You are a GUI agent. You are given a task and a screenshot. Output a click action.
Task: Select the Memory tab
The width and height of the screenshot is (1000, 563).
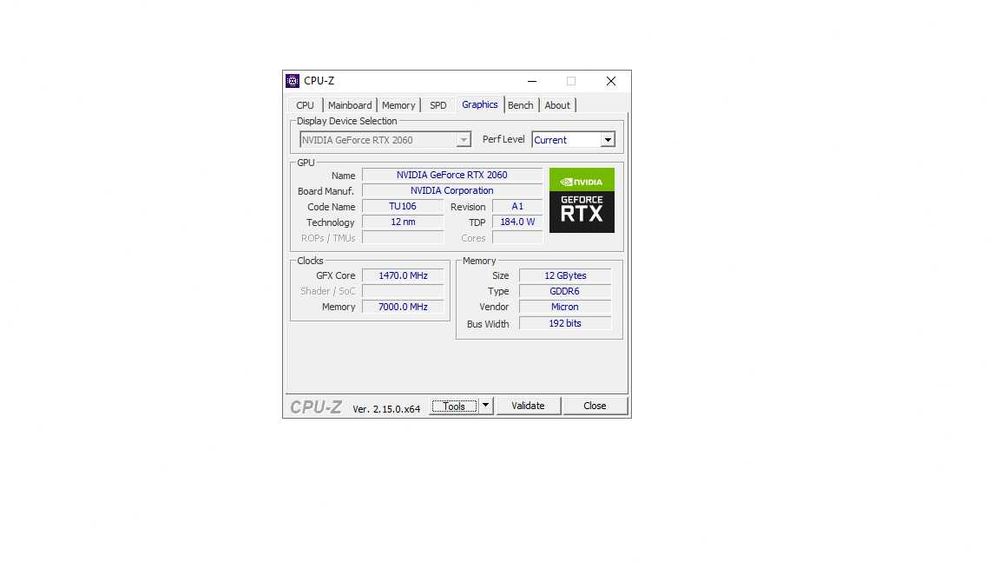[x=398, y=105]
